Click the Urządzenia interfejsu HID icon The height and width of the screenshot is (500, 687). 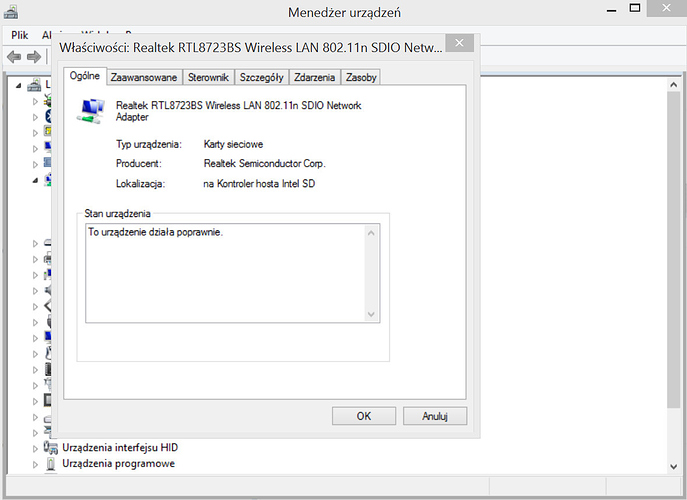coord(50,447)
